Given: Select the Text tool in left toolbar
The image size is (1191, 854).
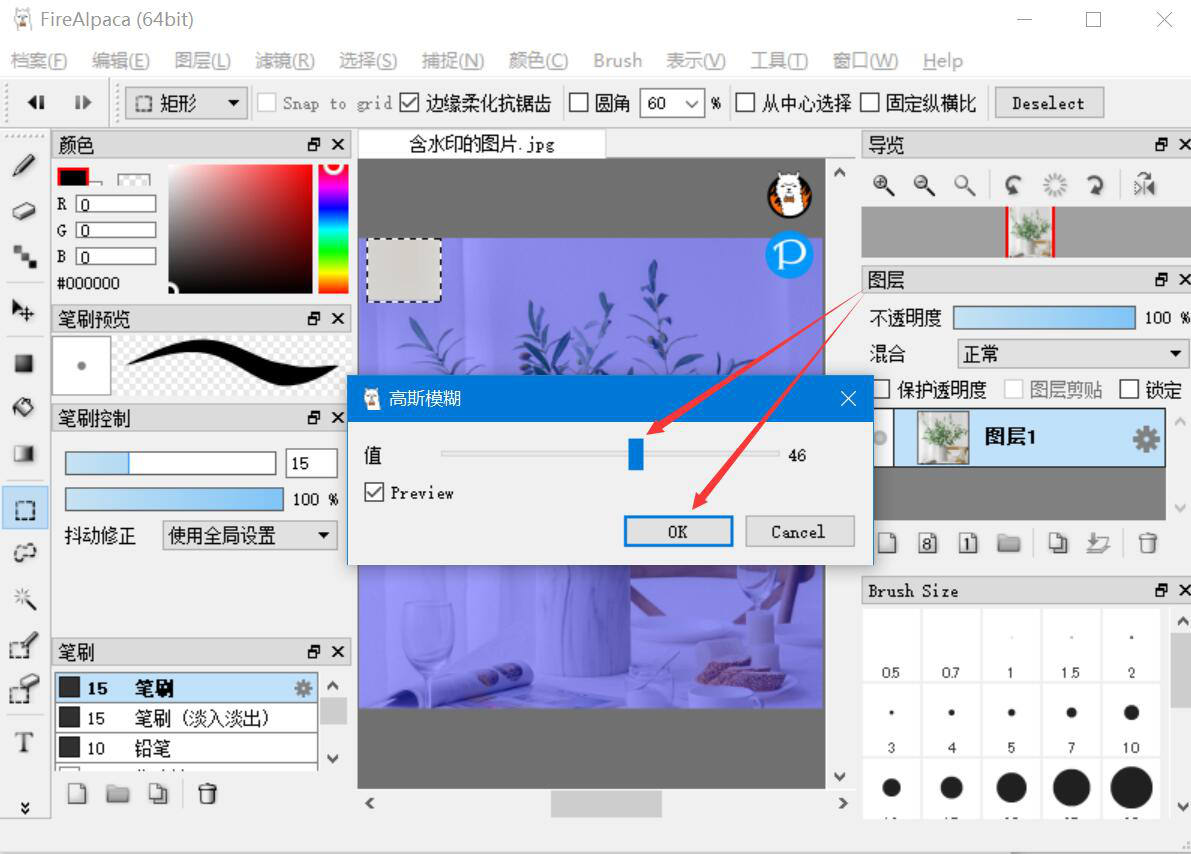Looking at the screenshot, I should (x=24, y=742).
